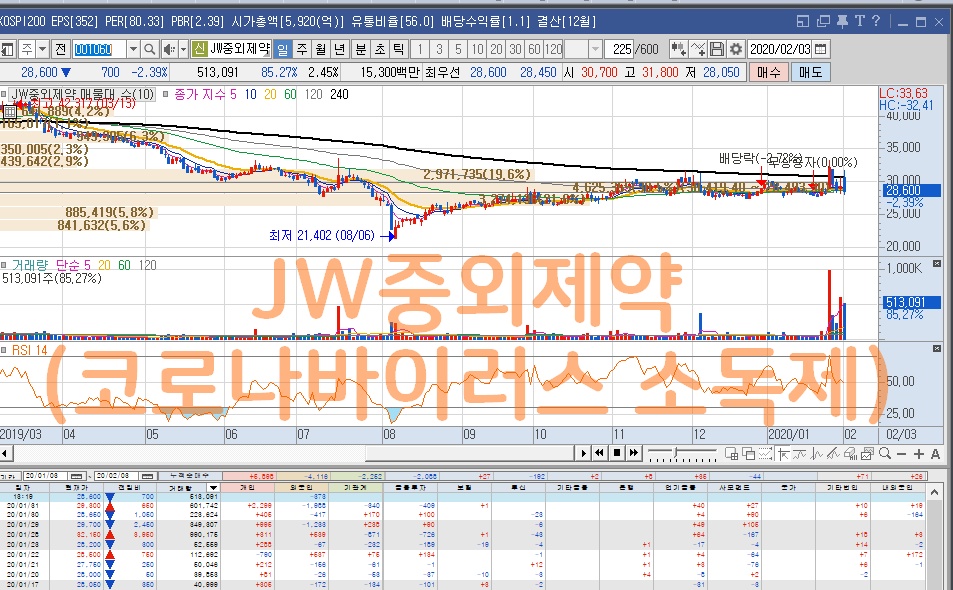Select the daily (일) period
This screenshot has height=590, width=953.
pyautogui.click(x=283, y=49)
